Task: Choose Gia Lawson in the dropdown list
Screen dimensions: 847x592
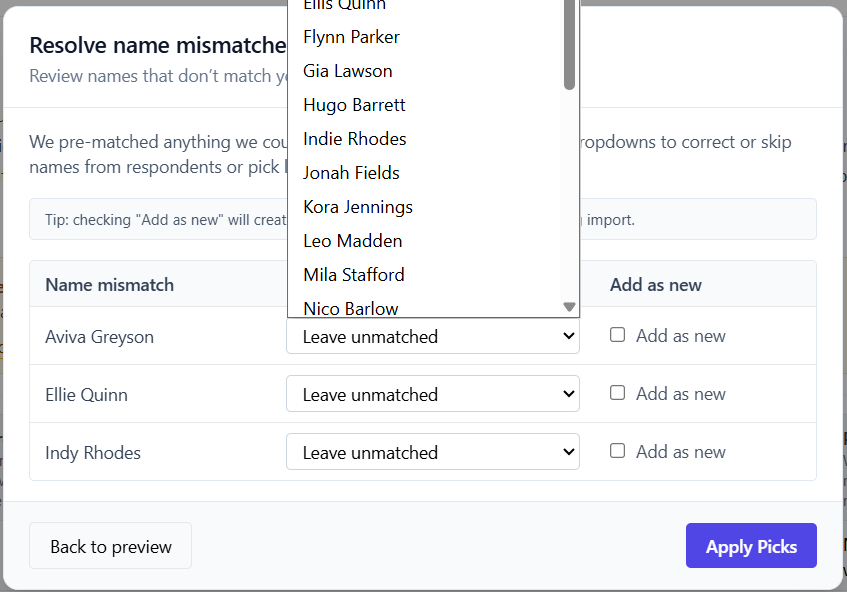Action: pos(347,70)
